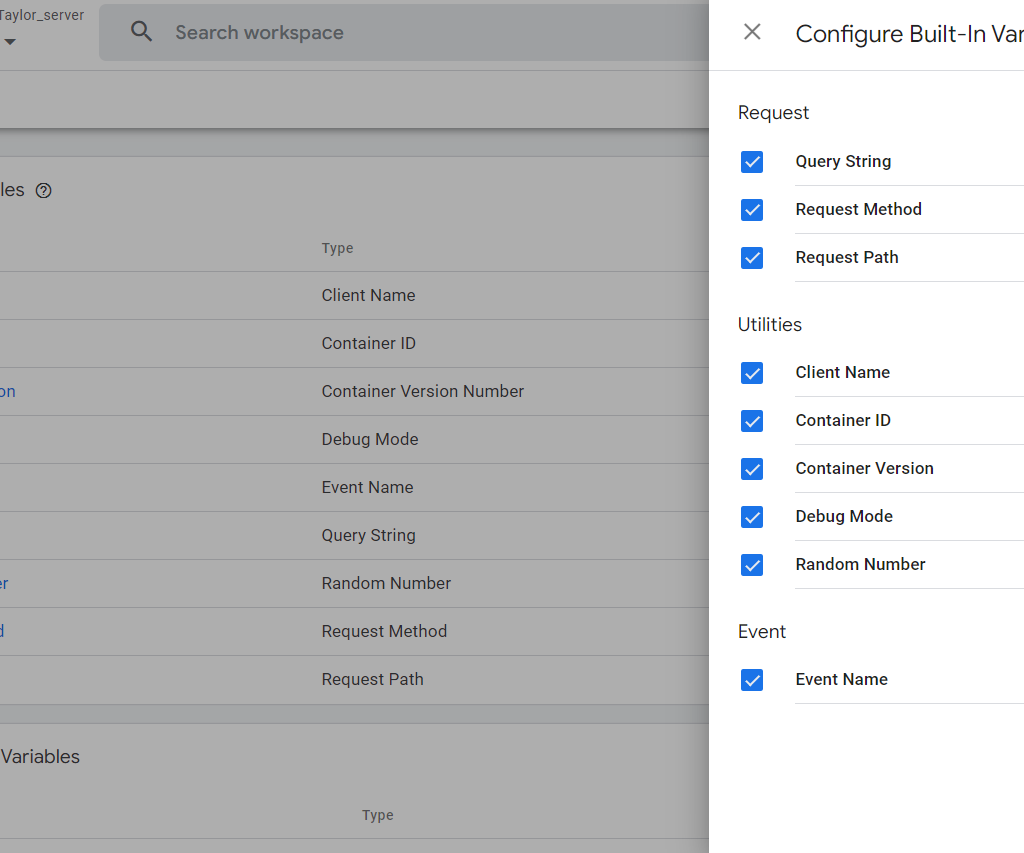
Task: Sort by Type column in built-in table
Action: tap(337, 248)
